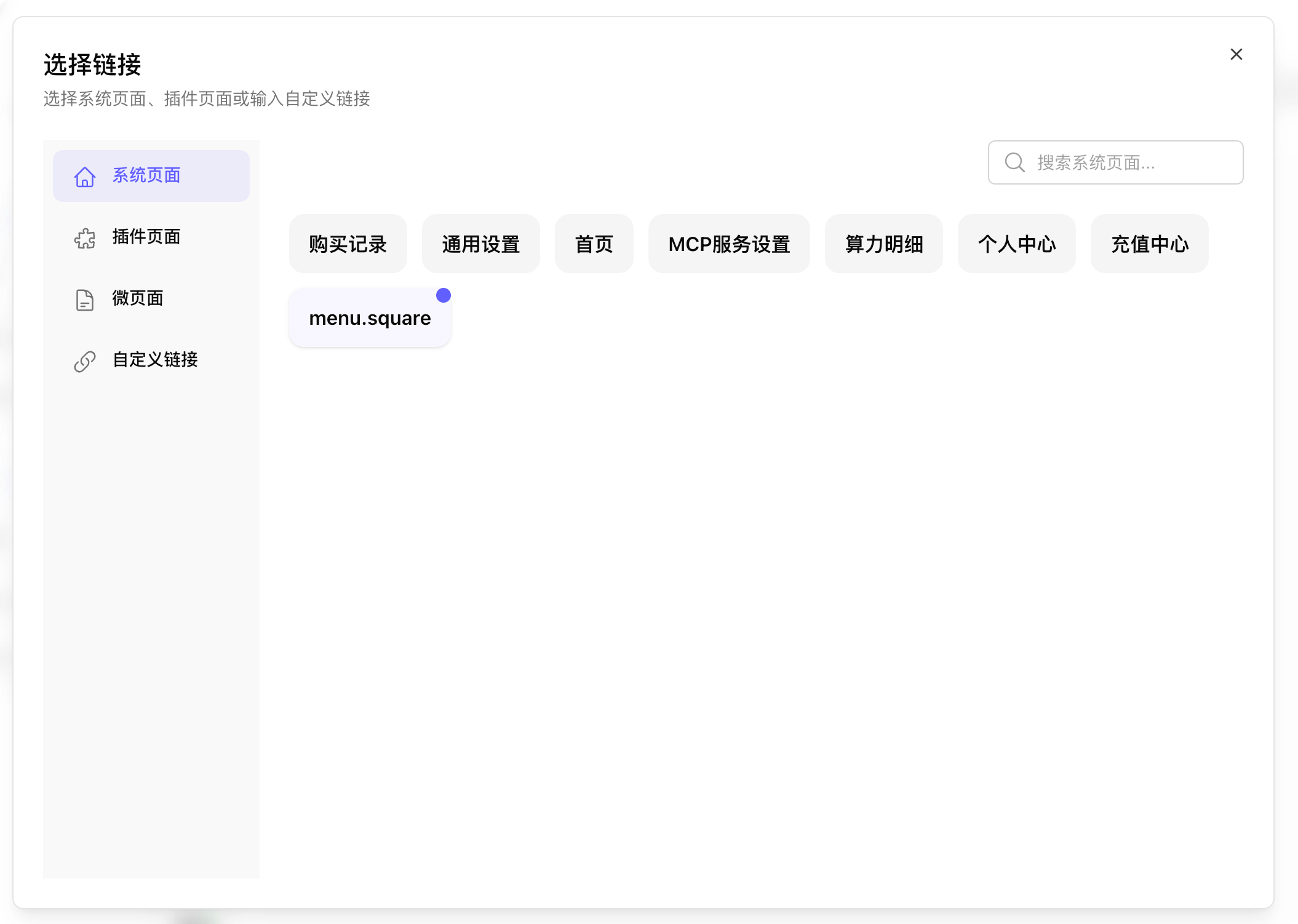Click the document icon next to 微页面
This screenshot has height=924, width=1298.
point(84,300)
